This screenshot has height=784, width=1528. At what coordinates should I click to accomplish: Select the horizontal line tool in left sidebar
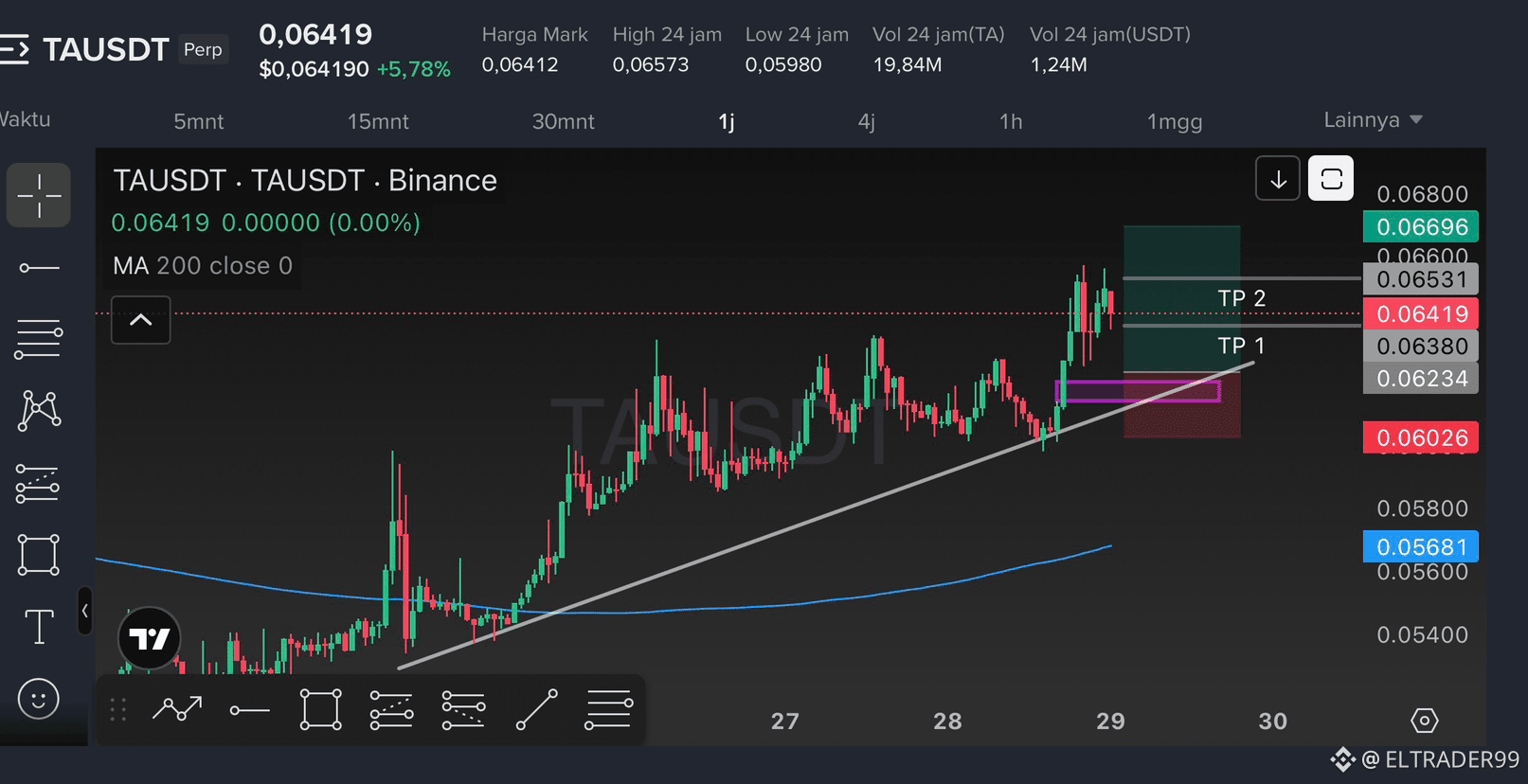[x=39, y=268]
